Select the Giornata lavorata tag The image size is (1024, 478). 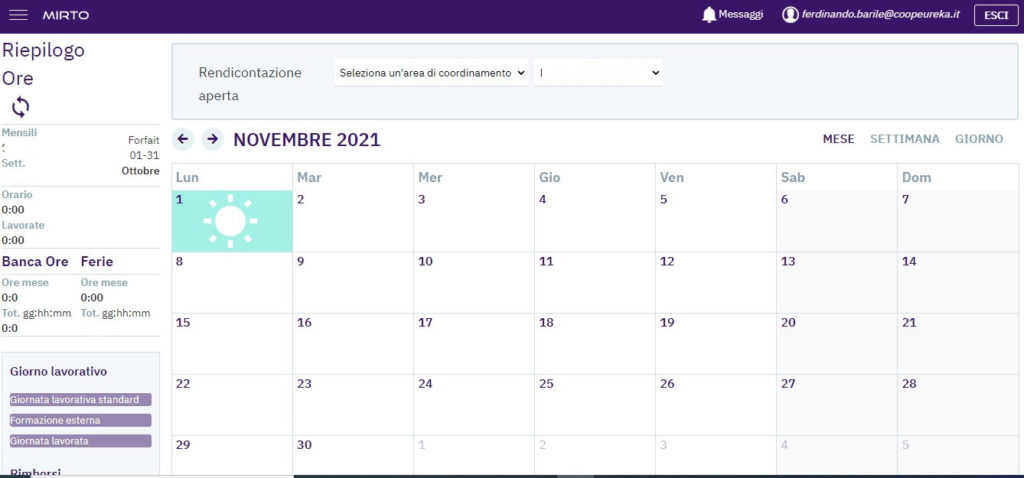[x=80, y=441]
